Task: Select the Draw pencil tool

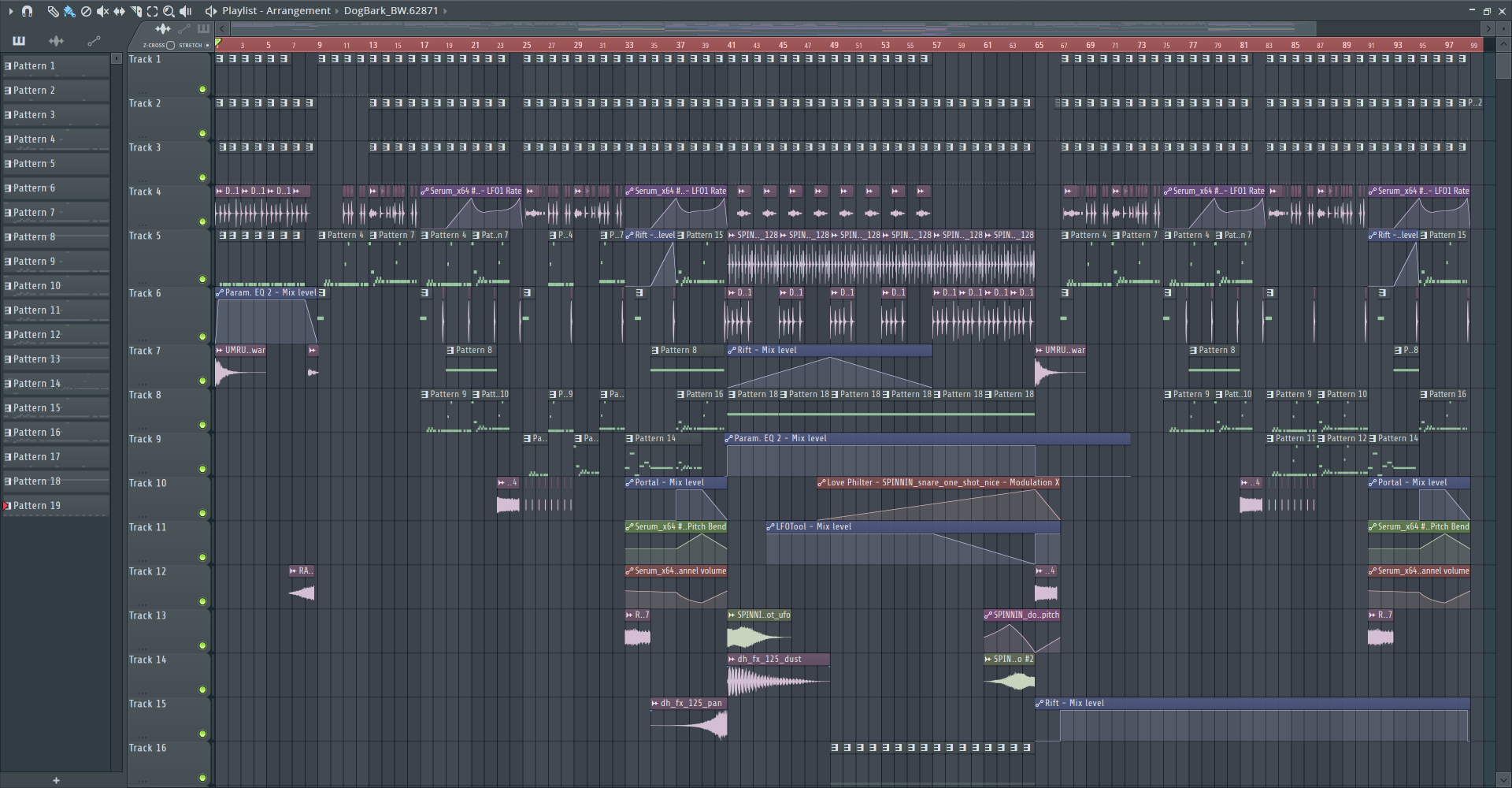Action: [53, 11]
